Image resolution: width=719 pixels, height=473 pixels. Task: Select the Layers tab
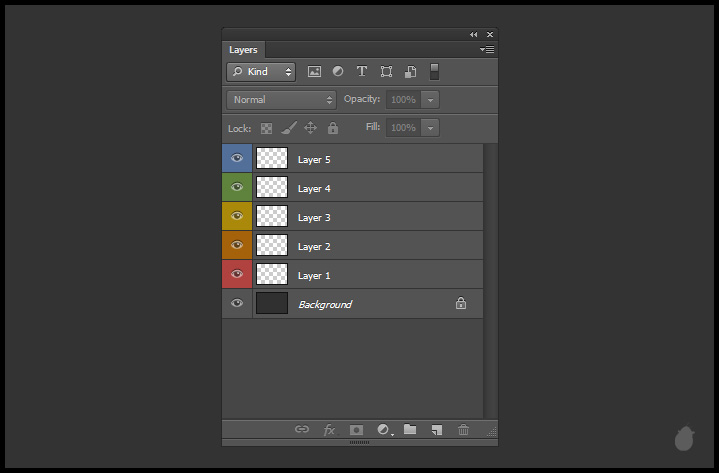243,49
